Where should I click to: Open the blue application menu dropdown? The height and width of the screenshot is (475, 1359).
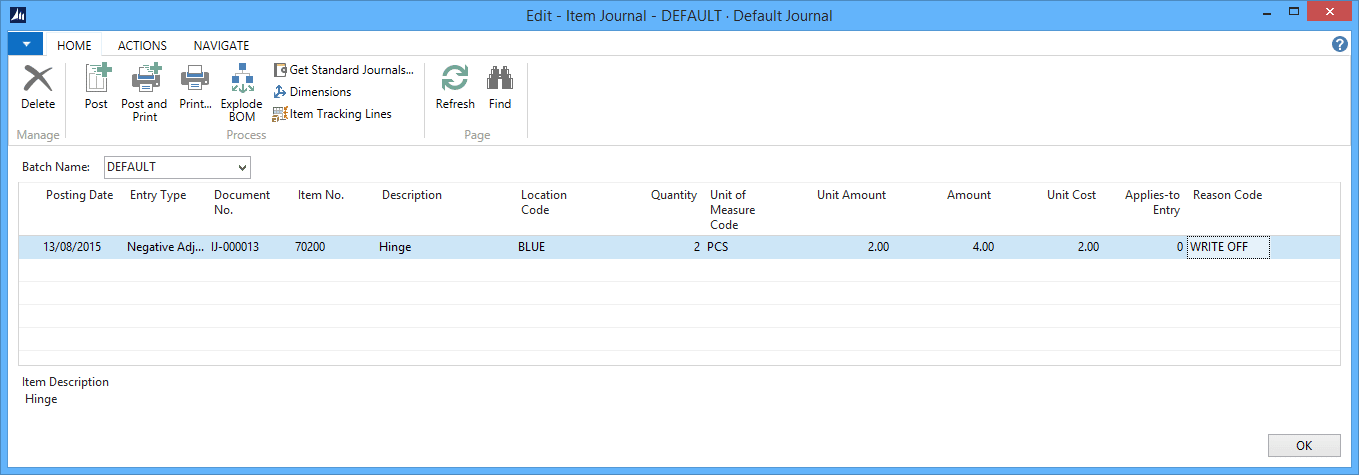(x=25, y=45)
